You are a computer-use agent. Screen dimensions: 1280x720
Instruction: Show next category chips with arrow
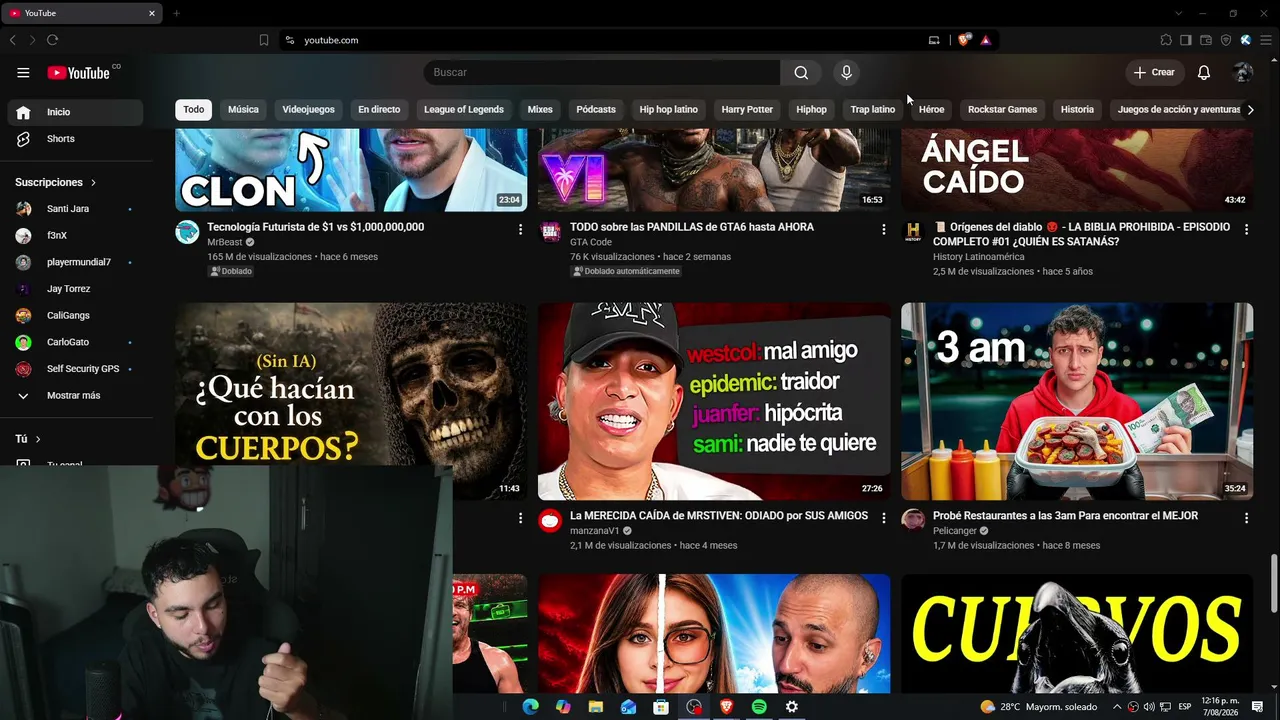tap(1250, 110)
